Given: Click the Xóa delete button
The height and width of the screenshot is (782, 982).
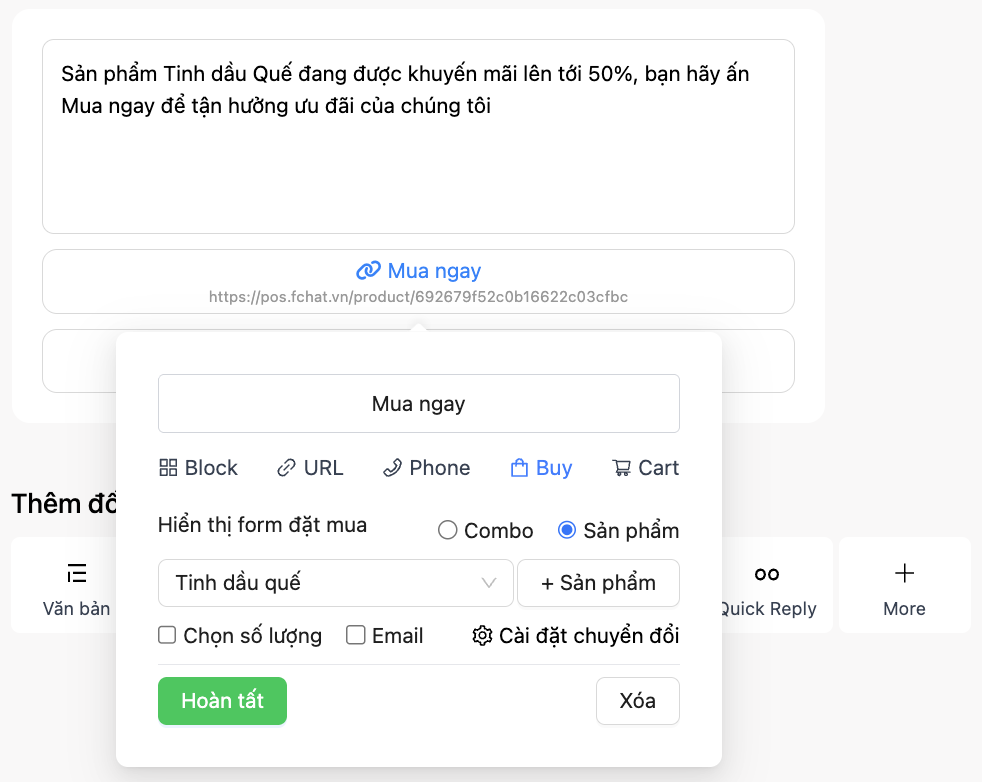Looking at the screenshot, I should click(x=637, y=701).
